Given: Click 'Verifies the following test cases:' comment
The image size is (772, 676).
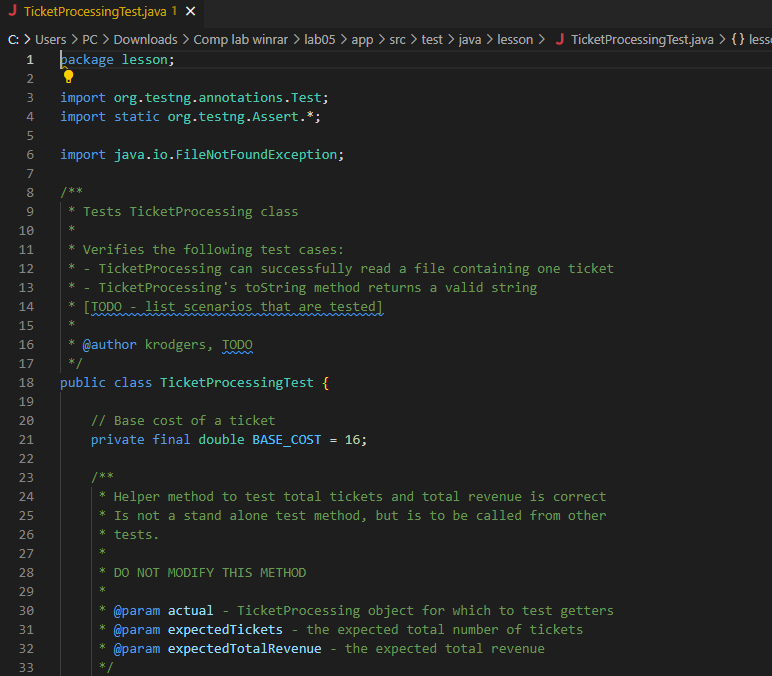Looking at the screenshot, I should point(213,250).
